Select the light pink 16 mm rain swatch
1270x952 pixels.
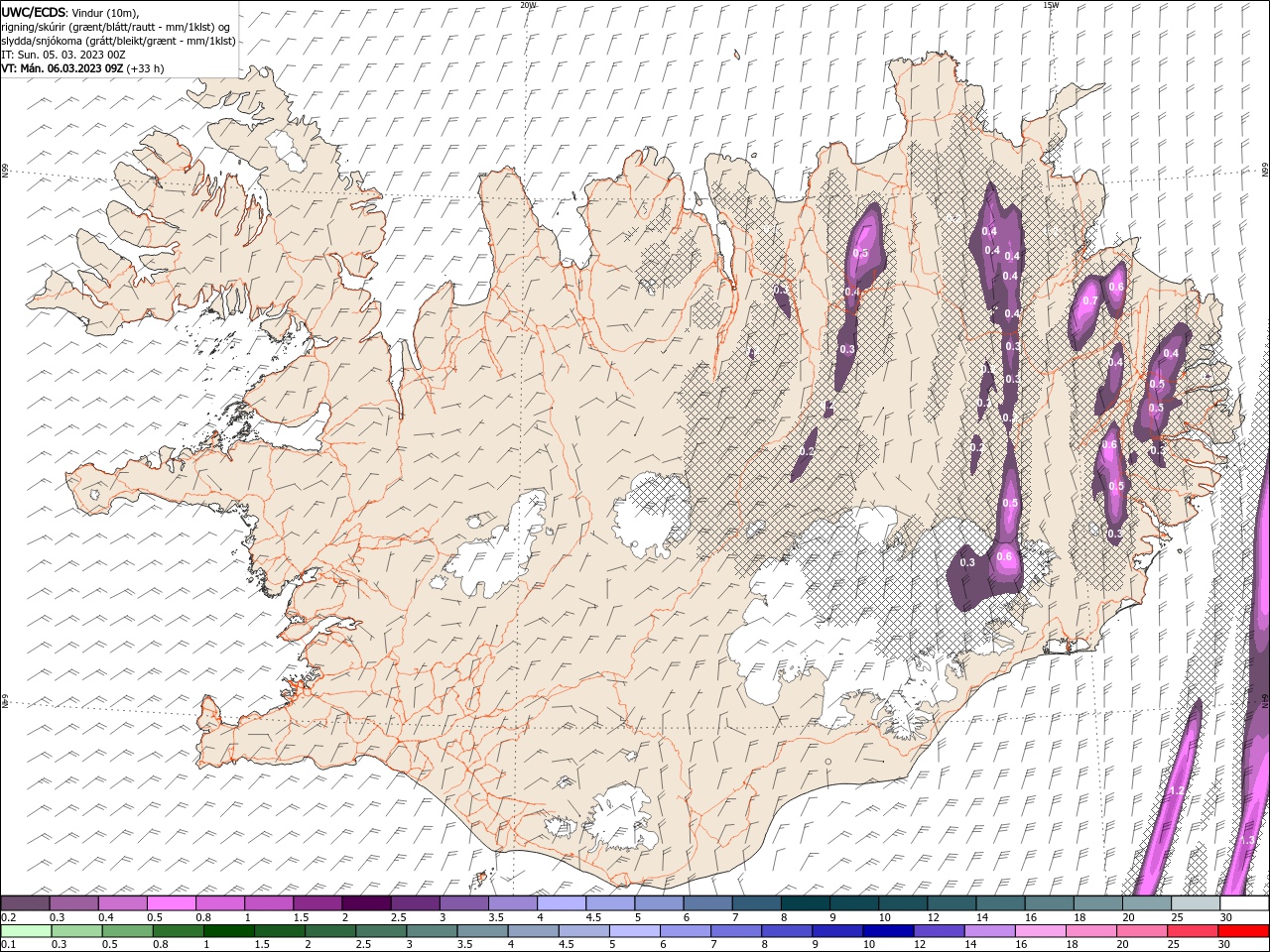tap(1040, 931)
